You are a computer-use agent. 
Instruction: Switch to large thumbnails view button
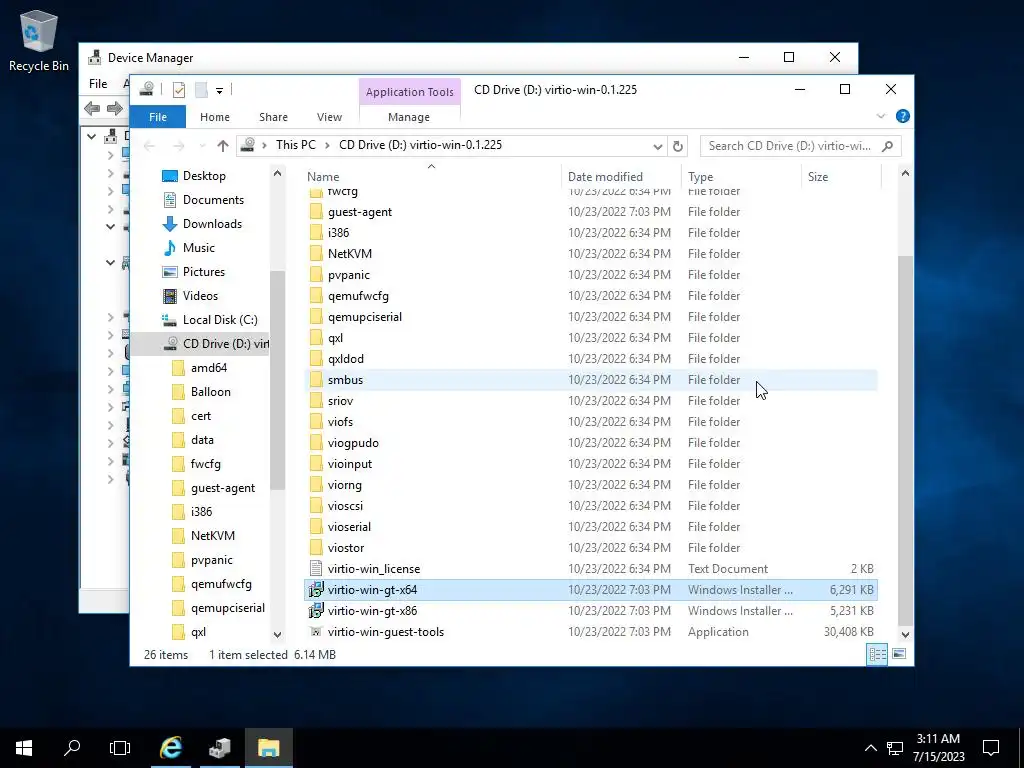point(899,654)
